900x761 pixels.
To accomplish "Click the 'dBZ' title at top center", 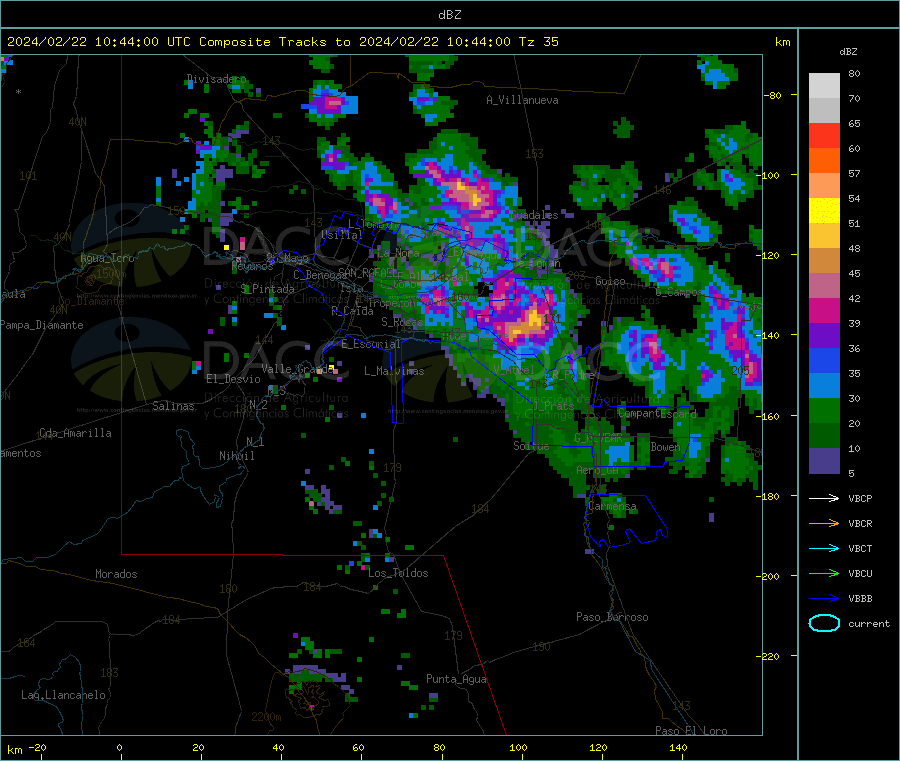I will [x=449, y=15].
